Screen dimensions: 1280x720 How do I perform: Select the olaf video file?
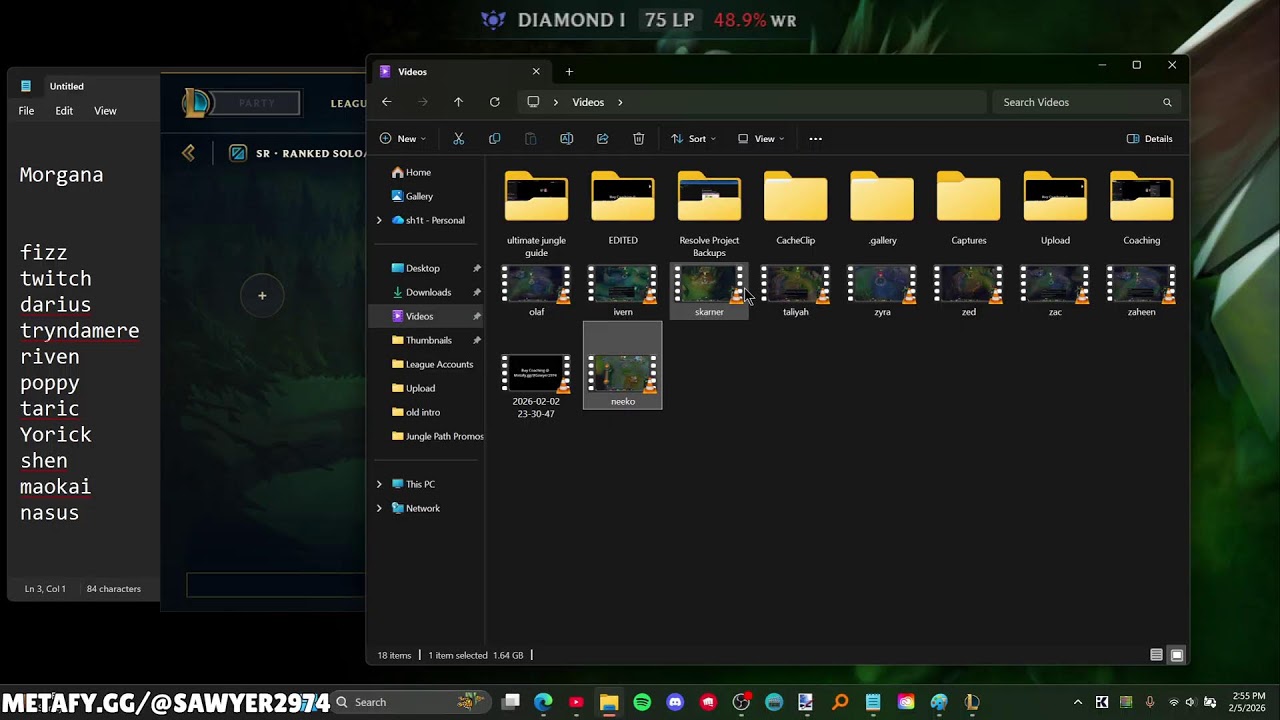click(x=536, y=291)
